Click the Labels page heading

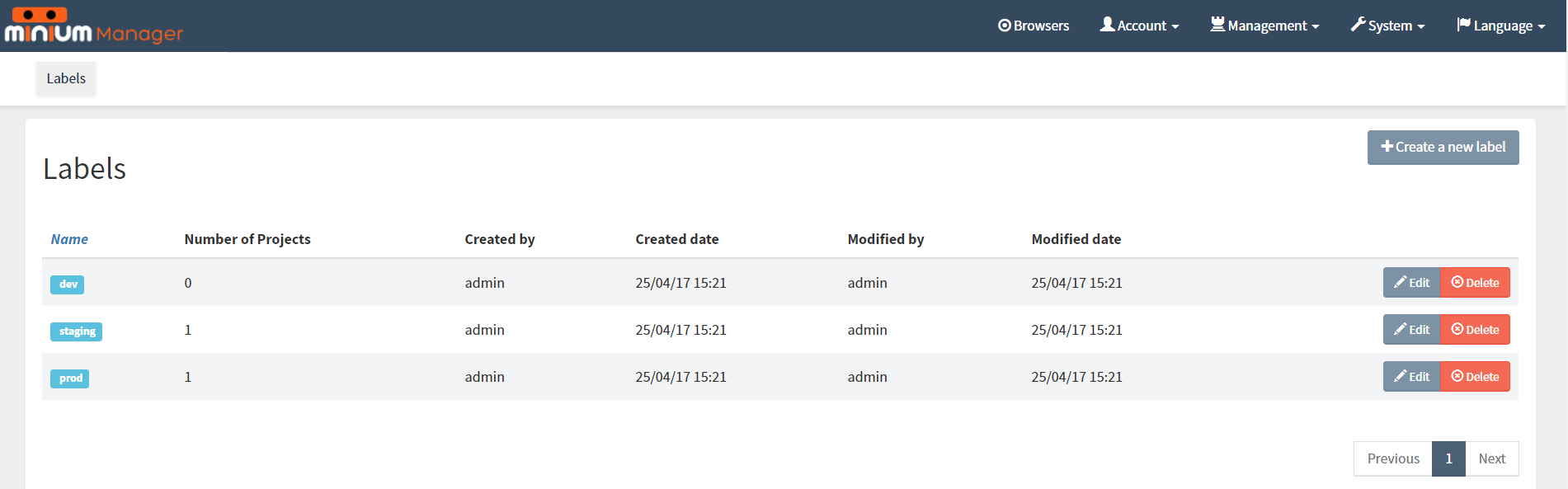click(x=85, y=169)
